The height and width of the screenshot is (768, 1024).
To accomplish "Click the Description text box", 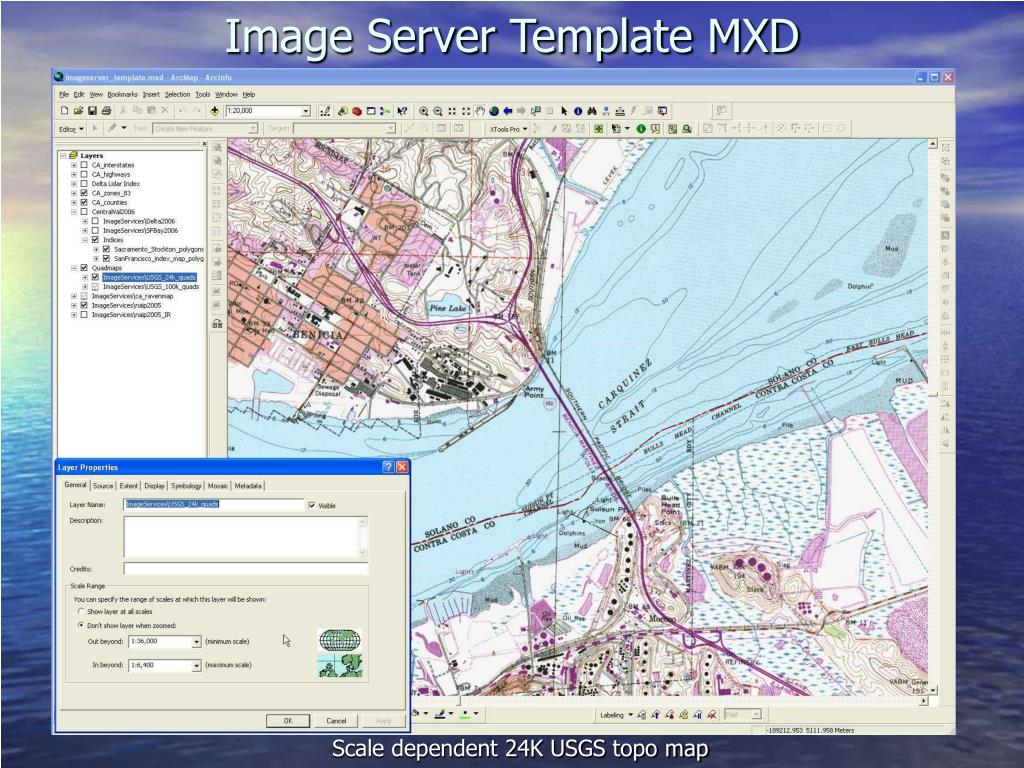I will (245, 537).
